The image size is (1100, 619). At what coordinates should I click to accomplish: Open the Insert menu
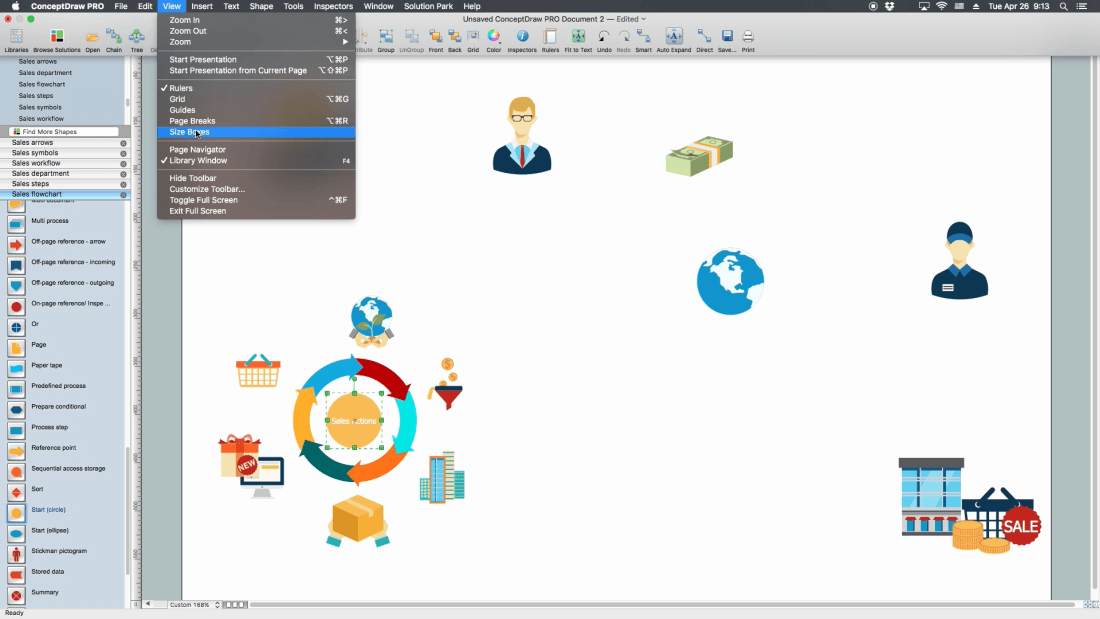202,6
